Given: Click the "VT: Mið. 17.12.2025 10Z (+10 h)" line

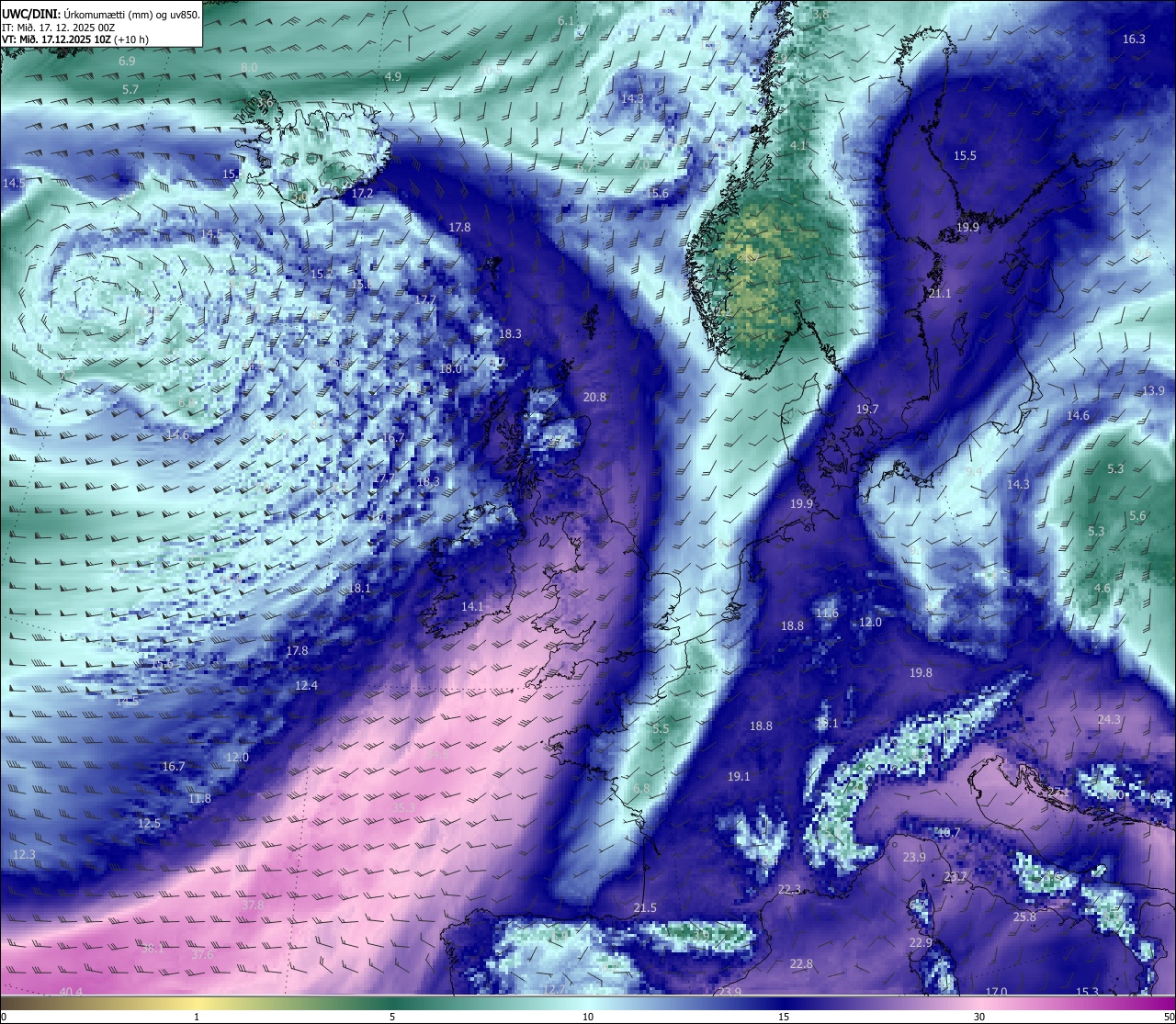Looking at the screenshot, I should [75, 39].
